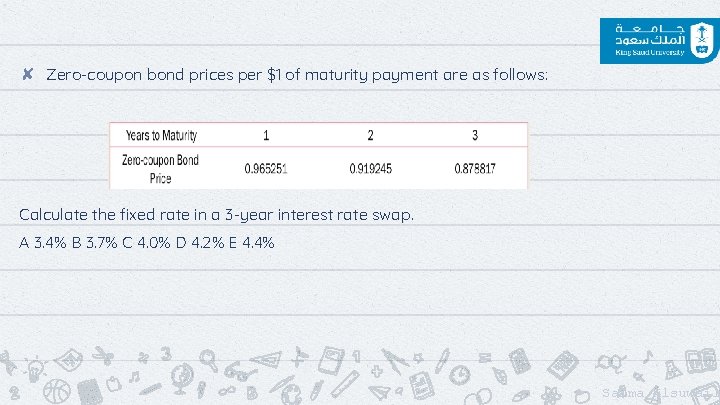Select answer option A 3.4%
720x405 pixels.
[43, 243]
